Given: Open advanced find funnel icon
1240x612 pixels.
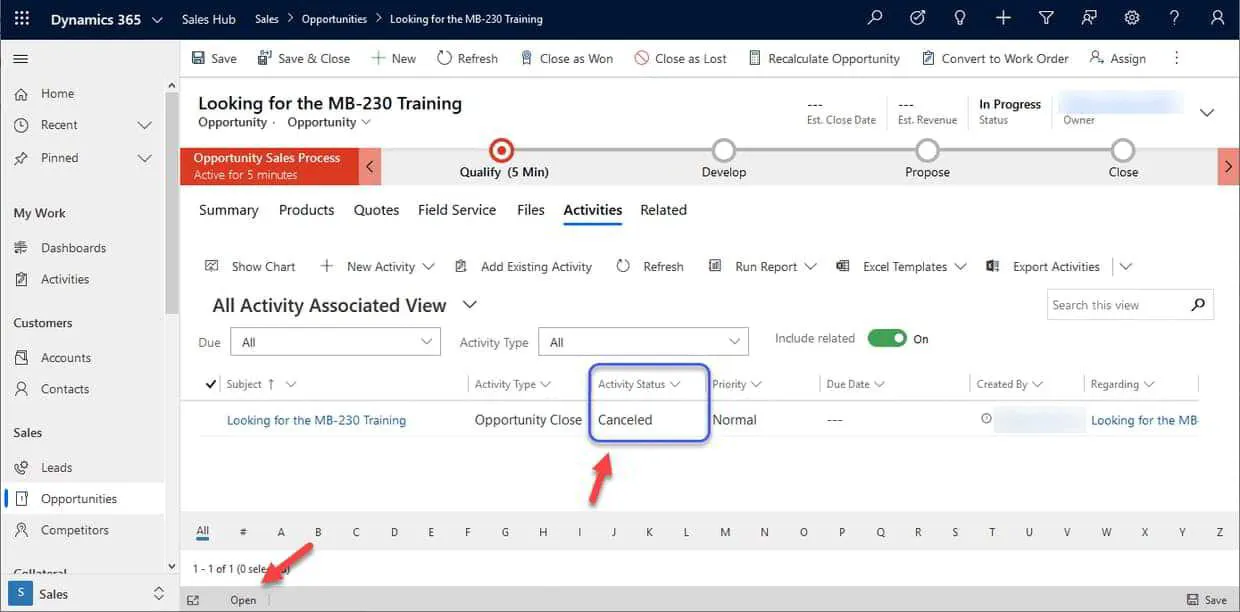Looking at the screenshot, I should (1046, 18).
